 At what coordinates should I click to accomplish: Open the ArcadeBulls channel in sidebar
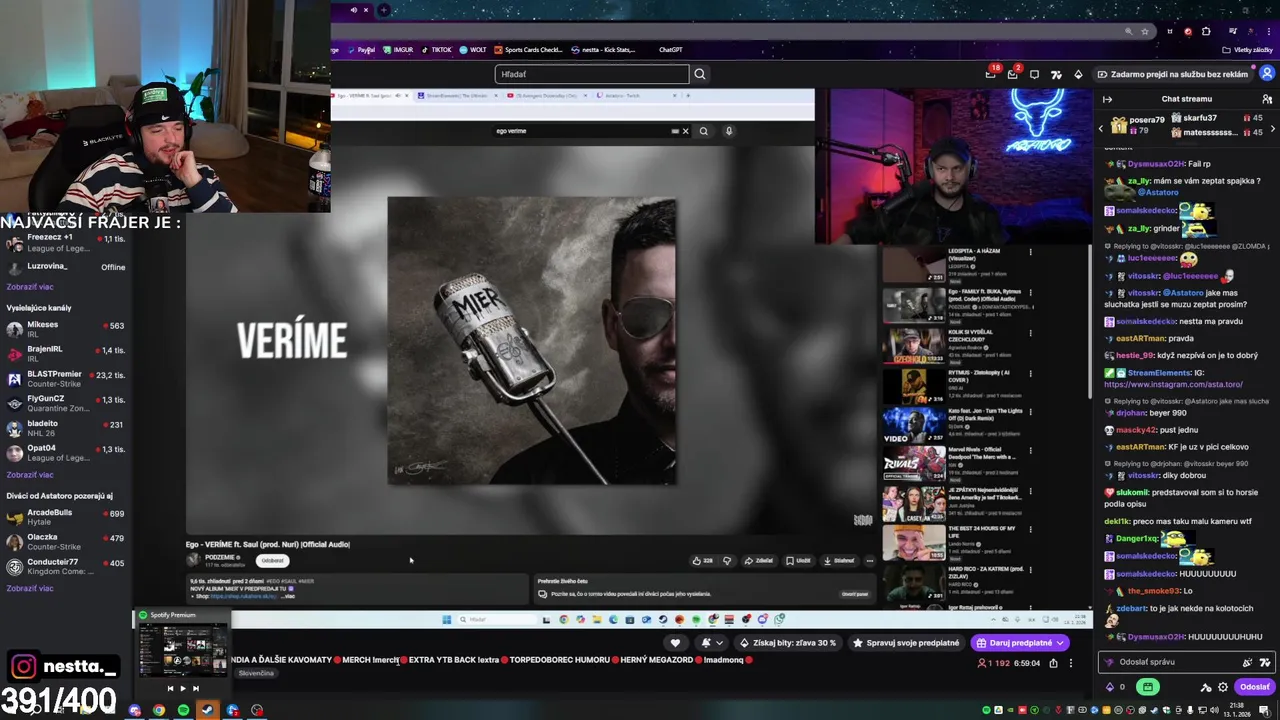66,517
